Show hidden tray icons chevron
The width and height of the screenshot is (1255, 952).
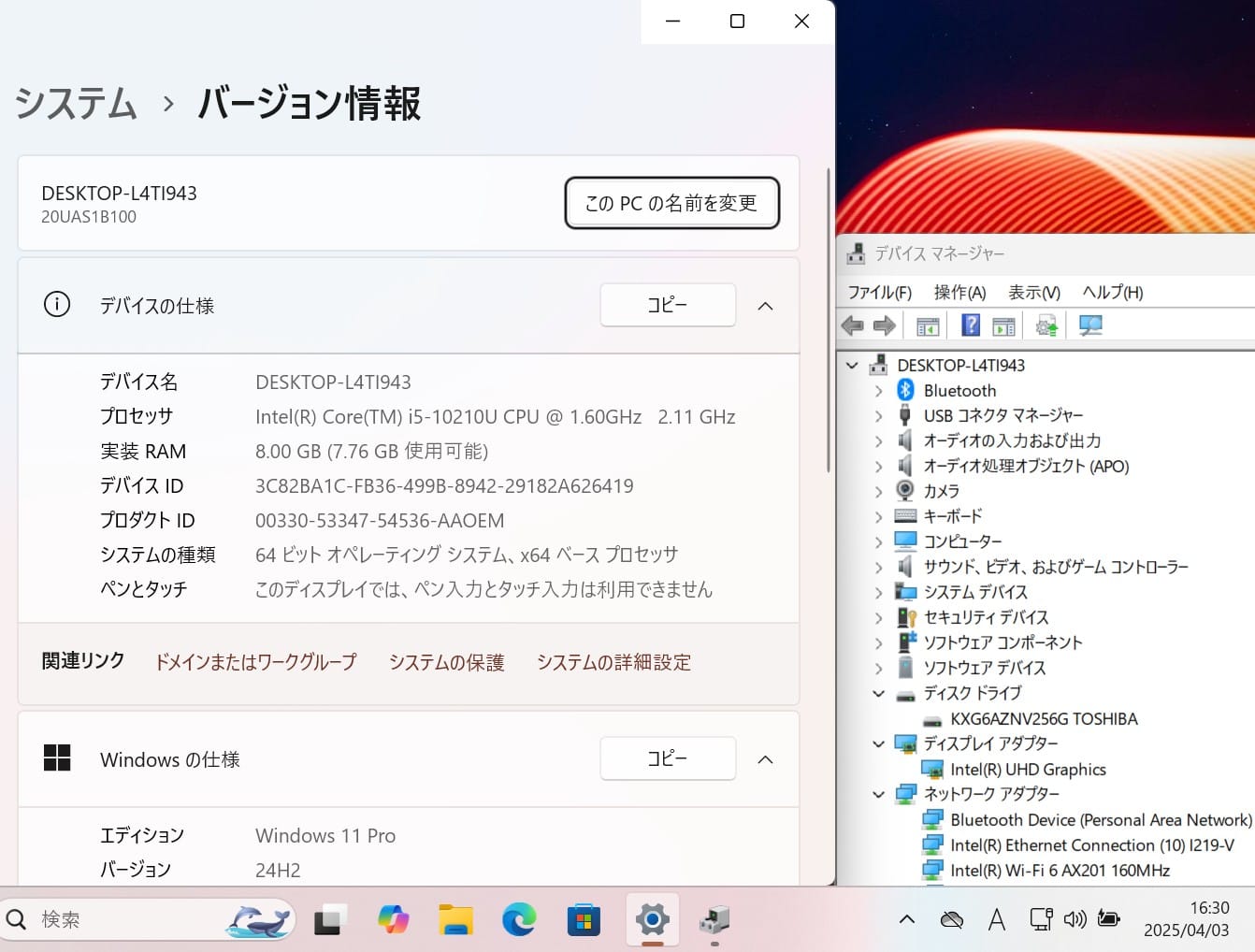pyautogui.click(x=907, y=919)
